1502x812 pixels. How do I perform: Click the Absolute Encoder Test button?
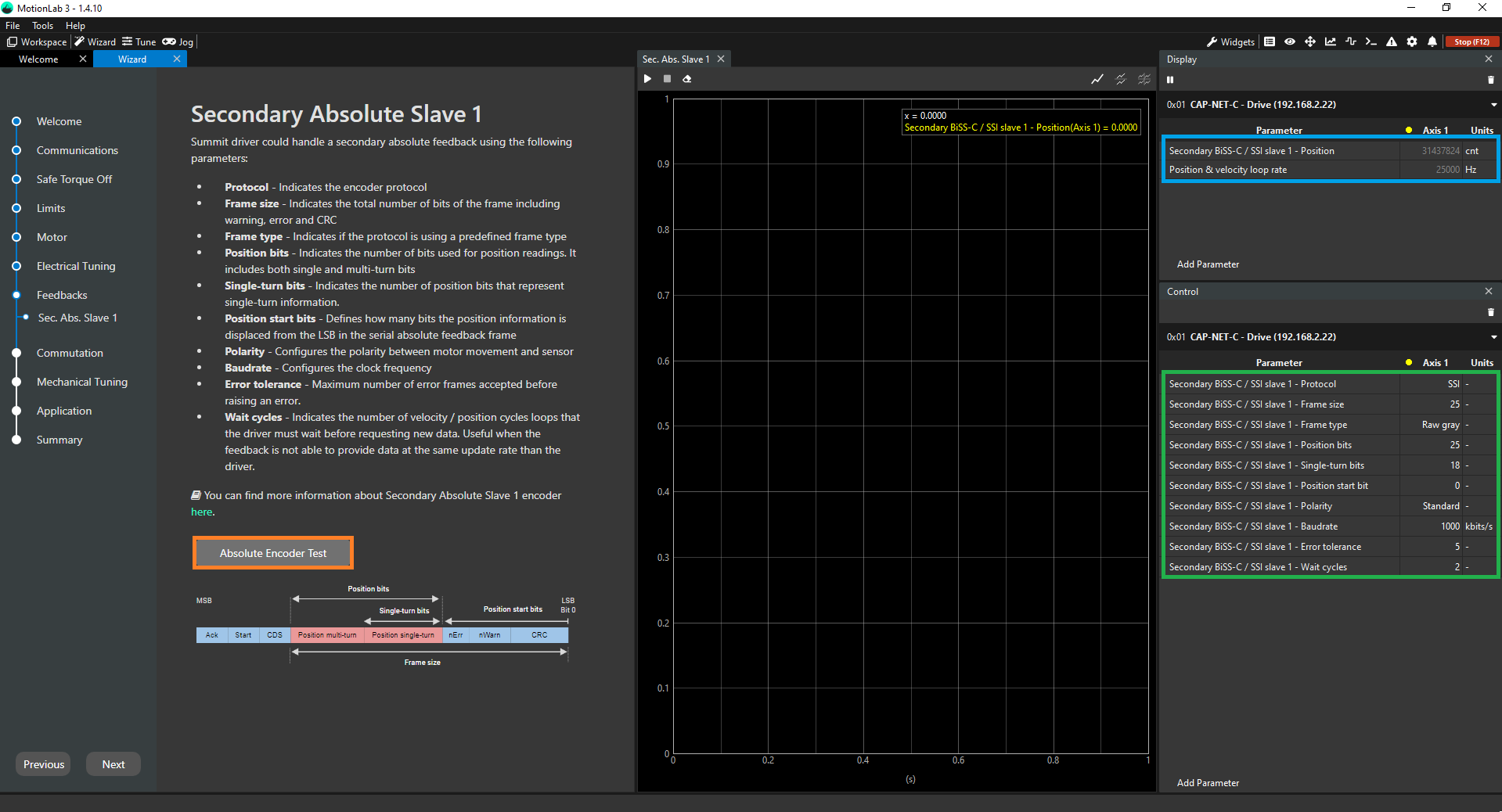pos(273,553)
